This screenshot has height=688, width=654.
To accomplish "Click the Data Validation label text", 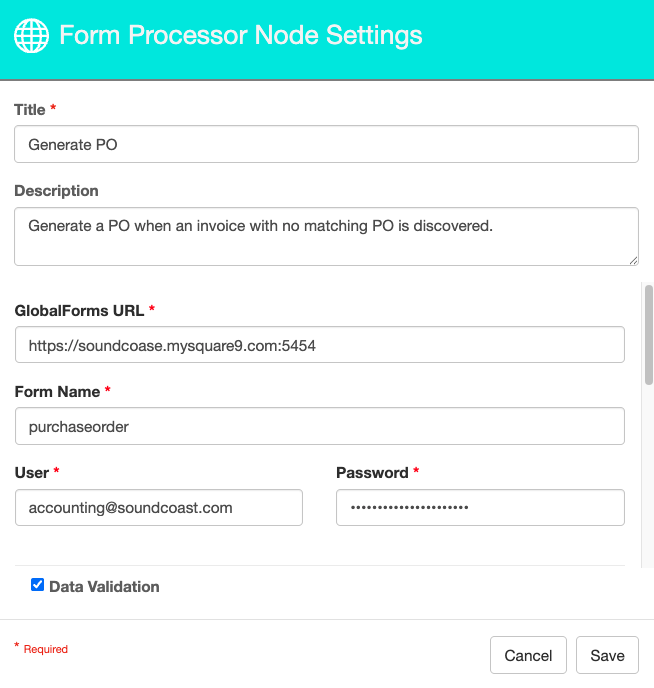I will 104,586.
